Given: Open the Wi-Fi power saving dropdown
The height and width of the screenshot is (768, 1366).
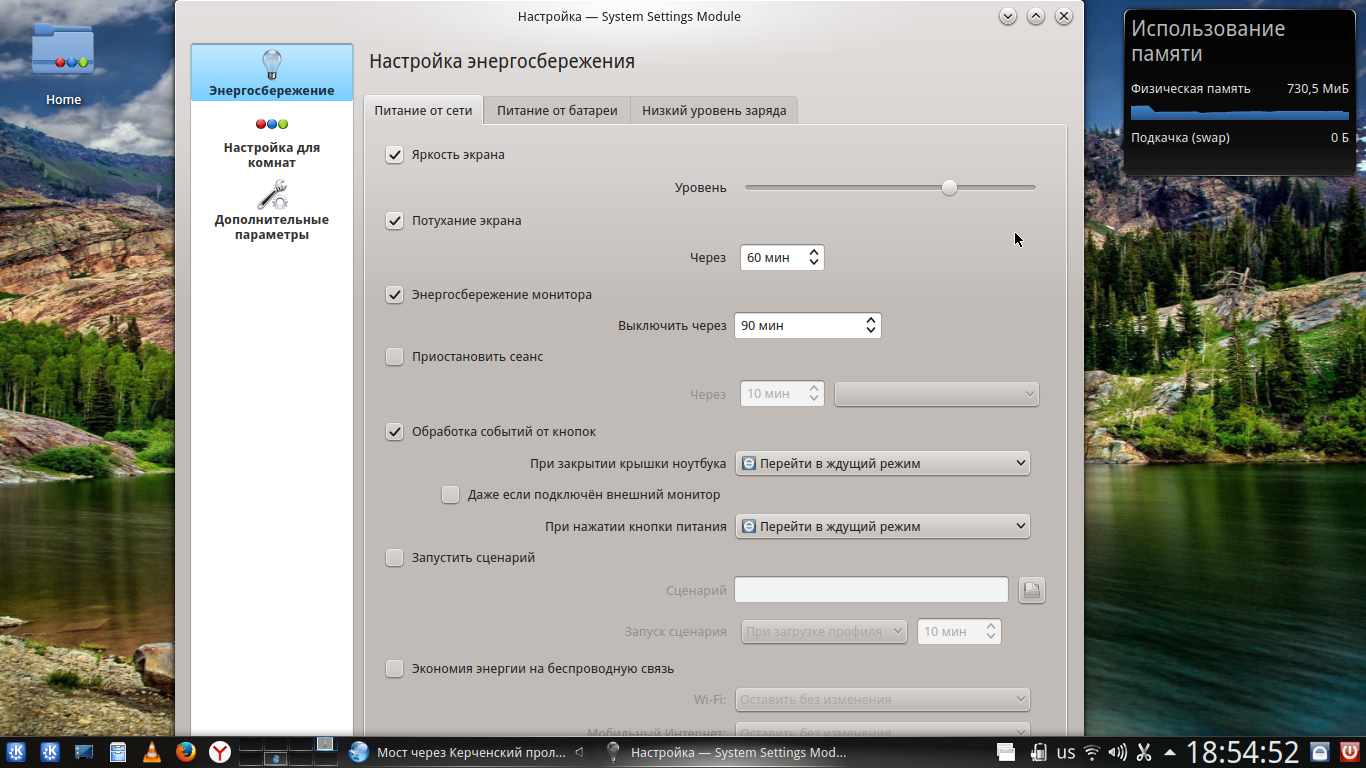Looking at the screenshot, I should (x=883, y=699).
